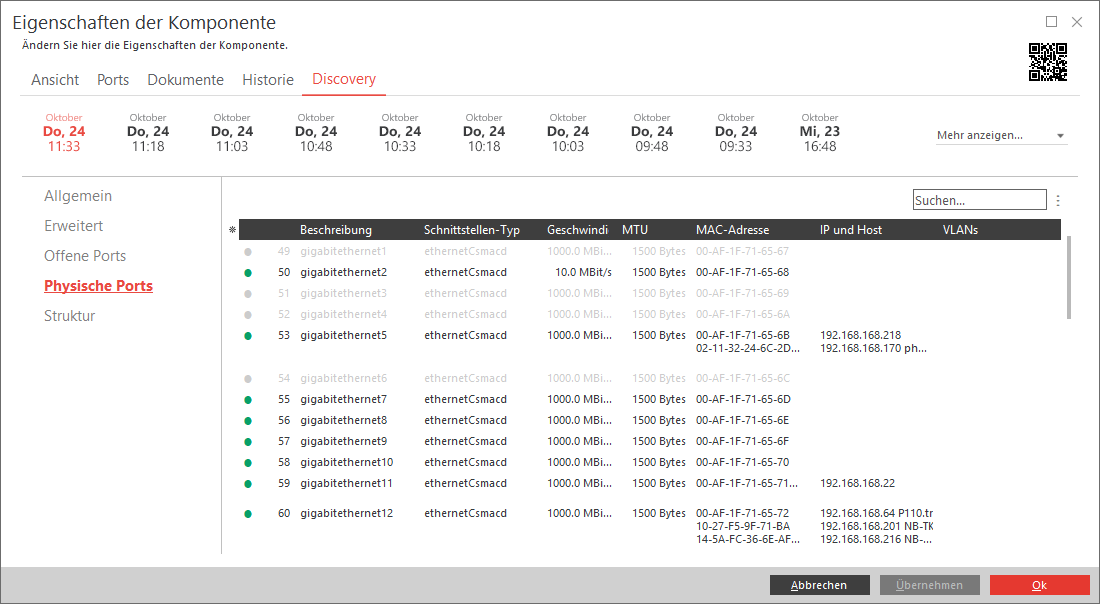Switch to the Ports tab
This screenshot has width=1100, height=604.
[x=113, y=80]
